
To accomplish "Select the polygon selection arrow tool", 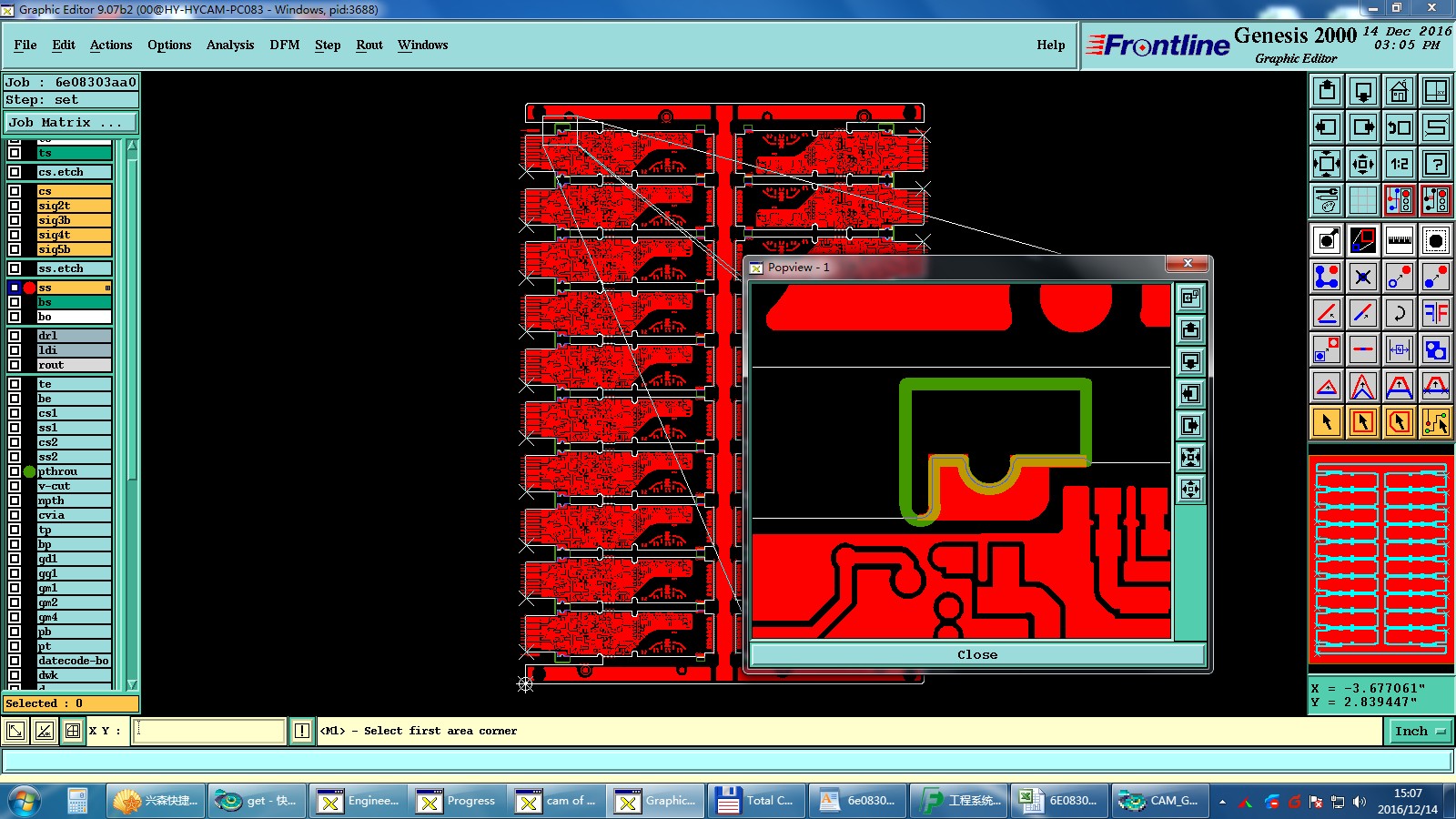I will (x=1400, y=422).
